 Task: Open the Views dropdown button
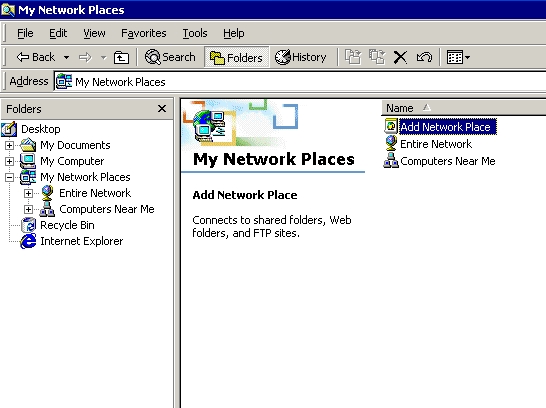coord(458,57)
